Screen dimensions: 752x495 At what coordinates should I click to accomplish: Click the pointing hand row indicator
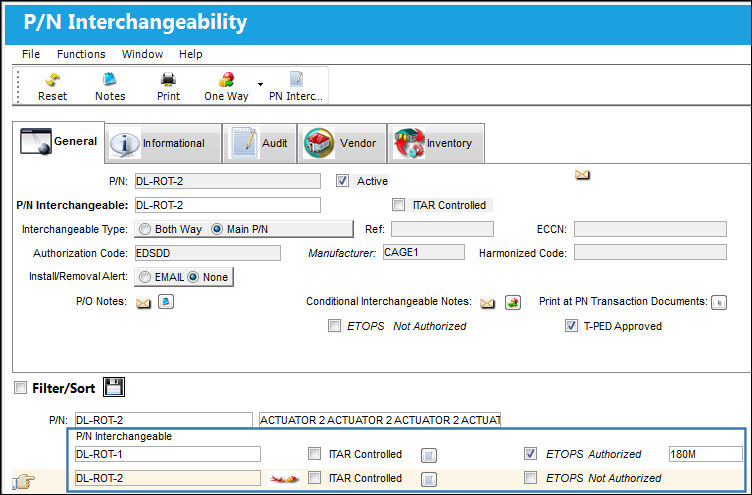[24, 481]
